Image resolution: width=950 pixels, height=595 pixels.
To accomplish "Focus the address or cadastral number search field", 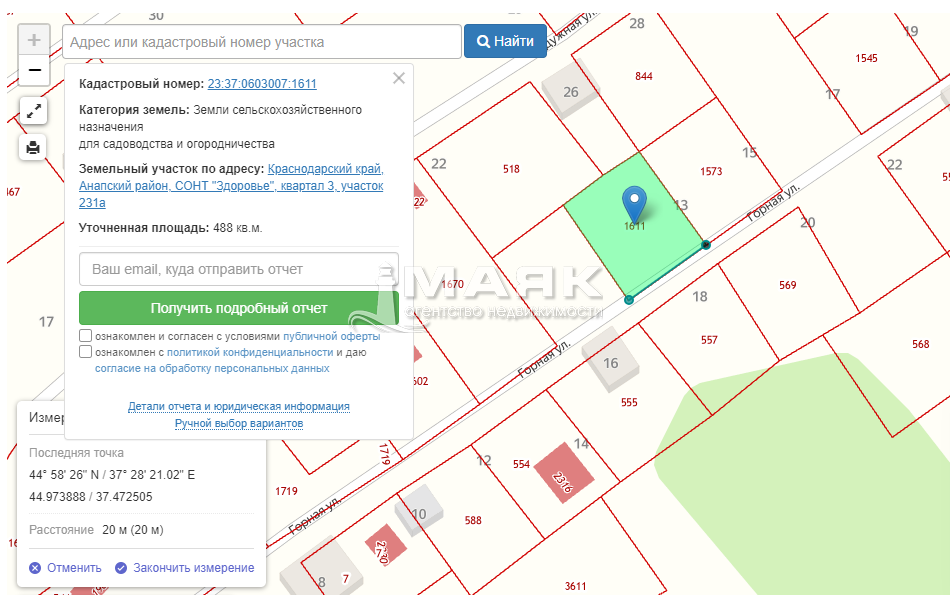I will pyautogui.click(x=262, y=42).
